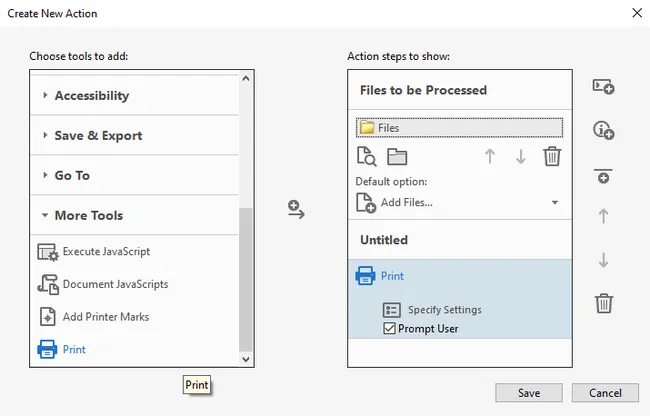Screen dimensions: 650x416
Task: Remove step with right sidebar trash icon
Action: click(604, 303)
